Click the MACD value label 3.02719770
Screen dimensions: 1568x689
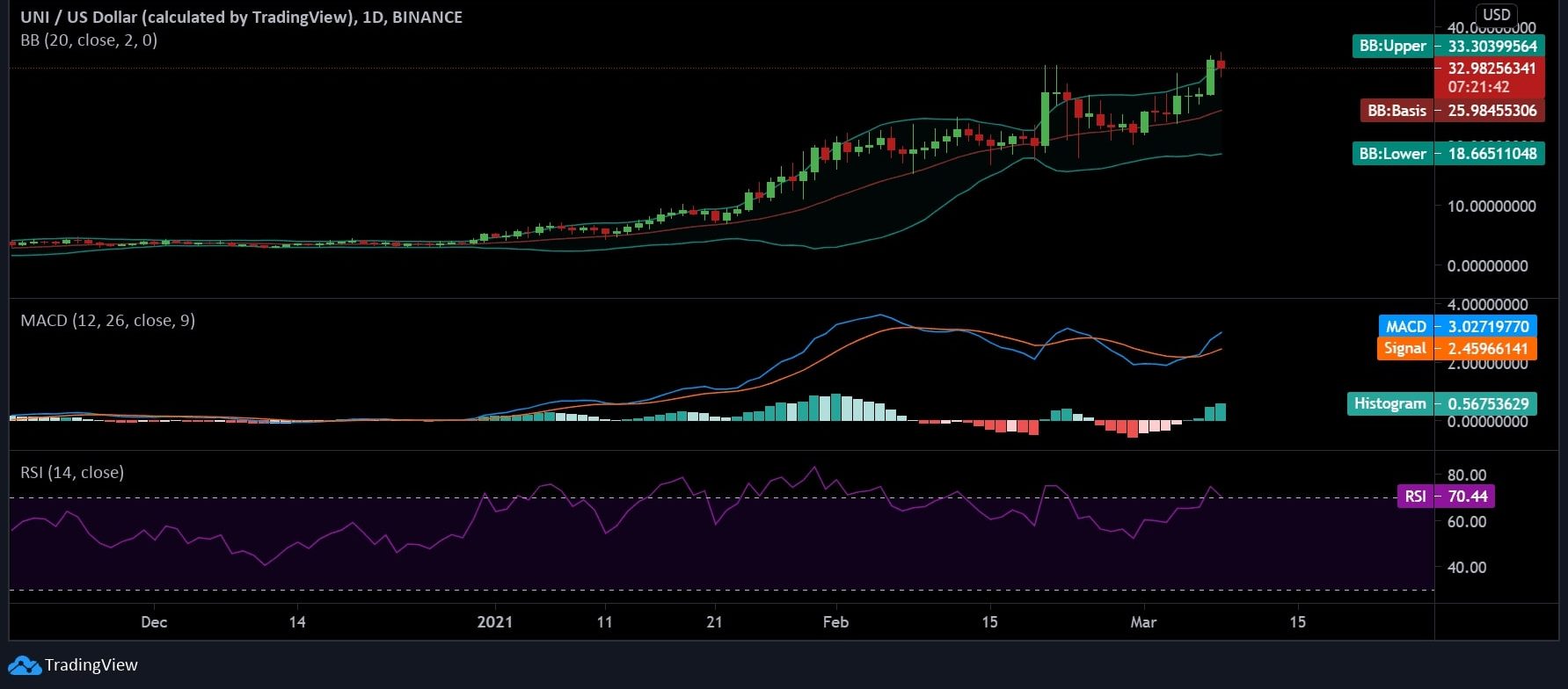pos(1458,326)
